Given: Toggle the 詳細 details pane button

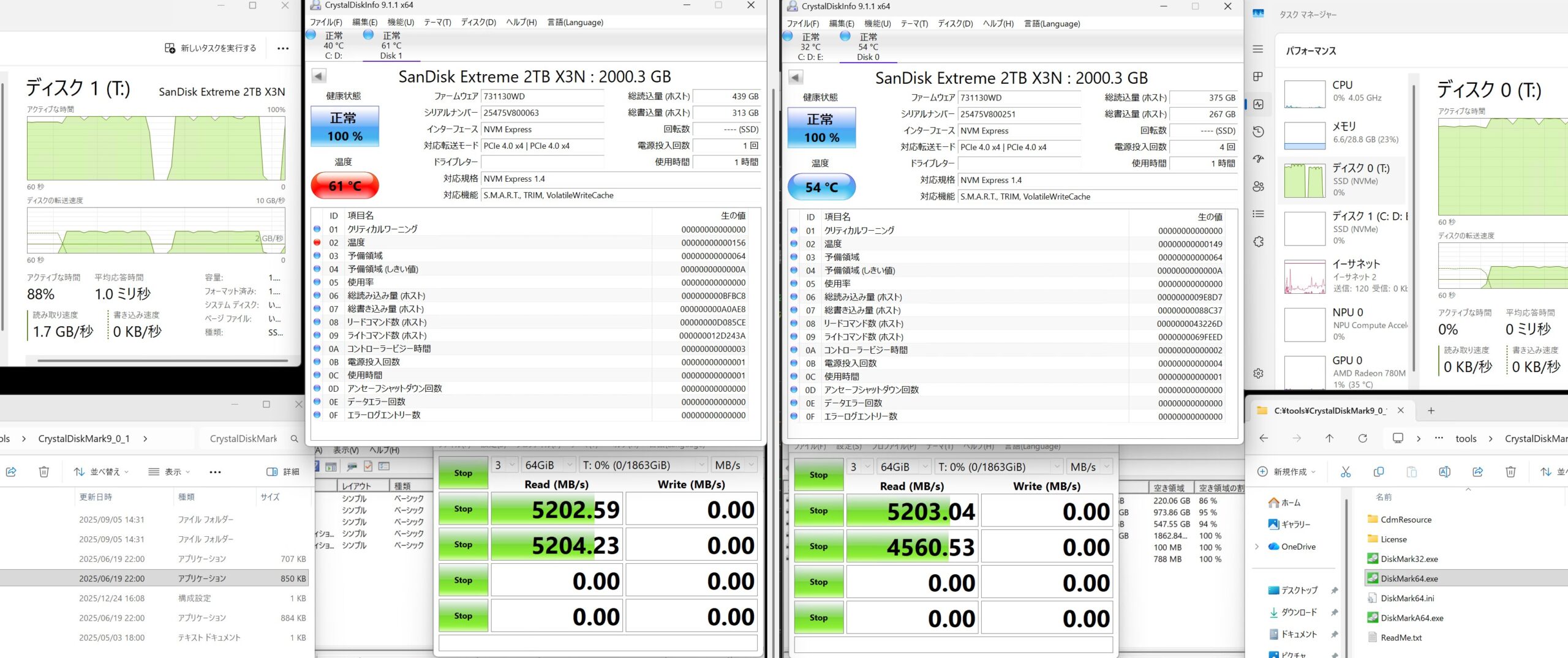Looking at the screenshot, I should coord(283,472).
